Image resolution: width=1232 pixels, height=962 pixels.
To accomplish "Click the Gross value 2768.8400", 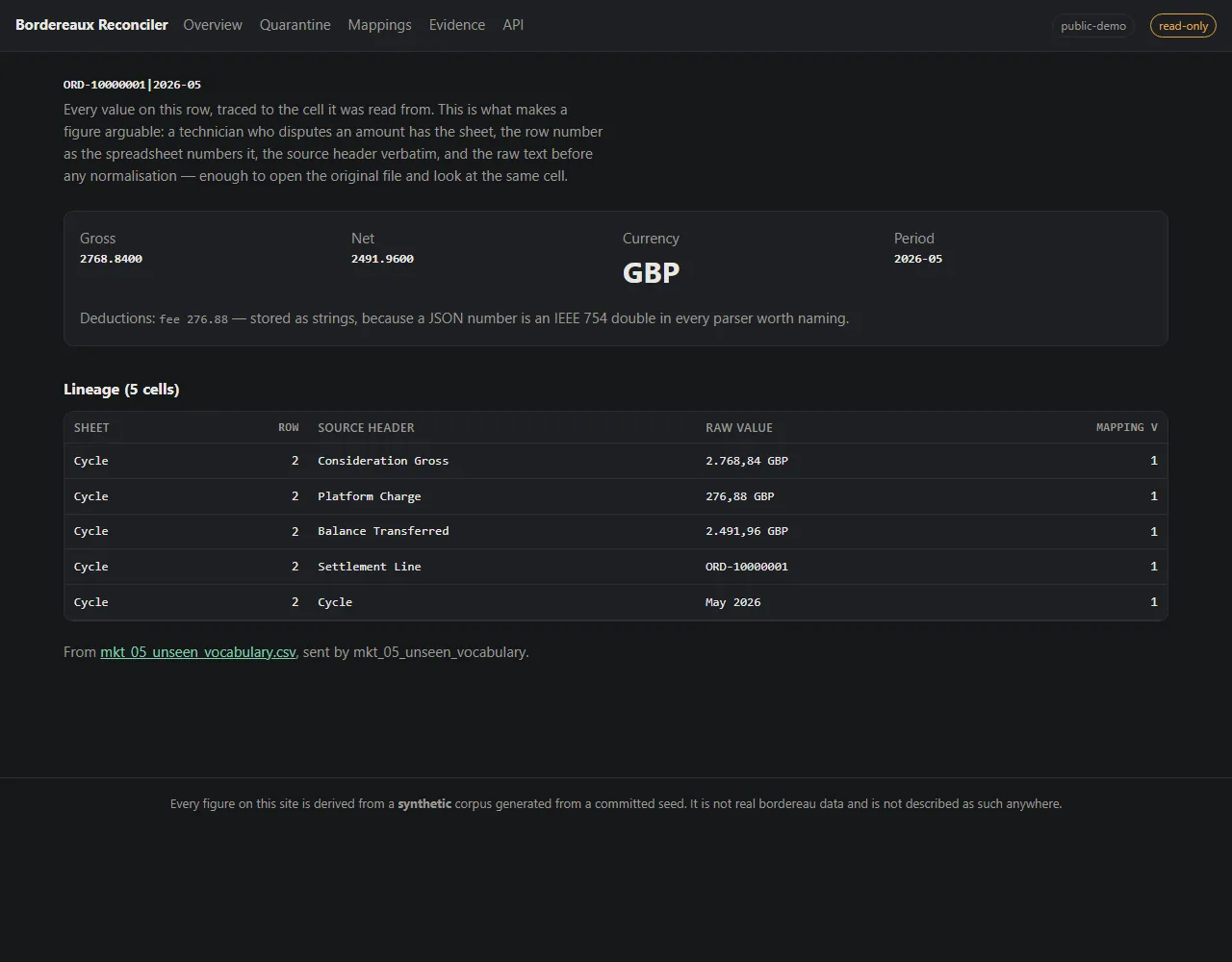I will point(111,259).
